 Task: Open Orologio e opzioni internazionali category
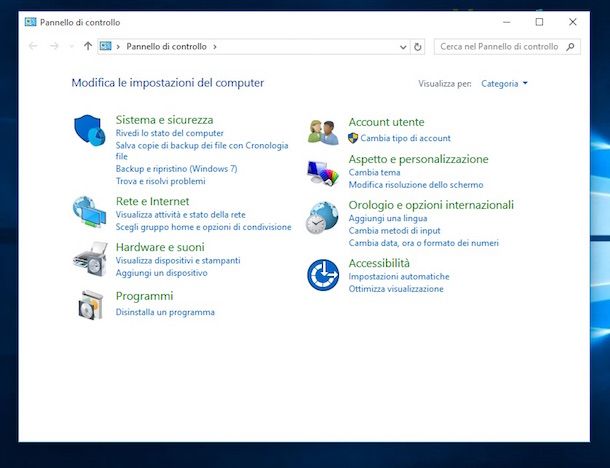[431, 205]
